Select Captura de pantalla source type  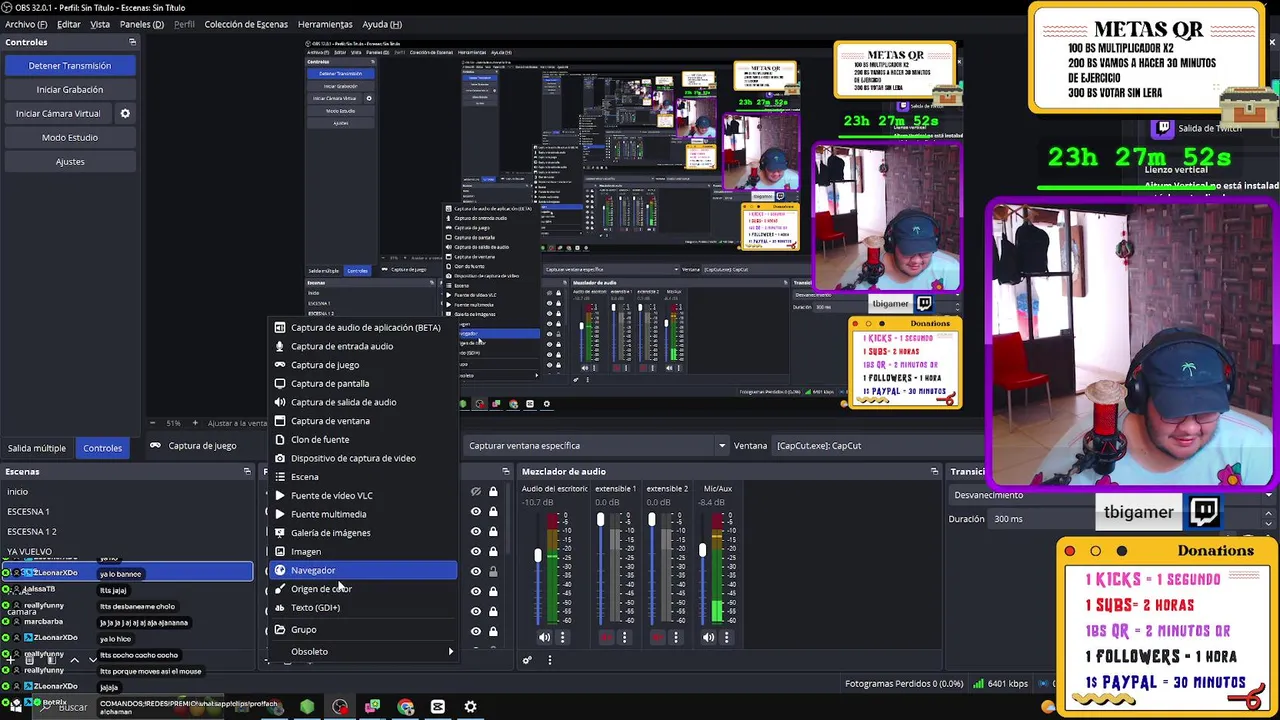[363, 383]
